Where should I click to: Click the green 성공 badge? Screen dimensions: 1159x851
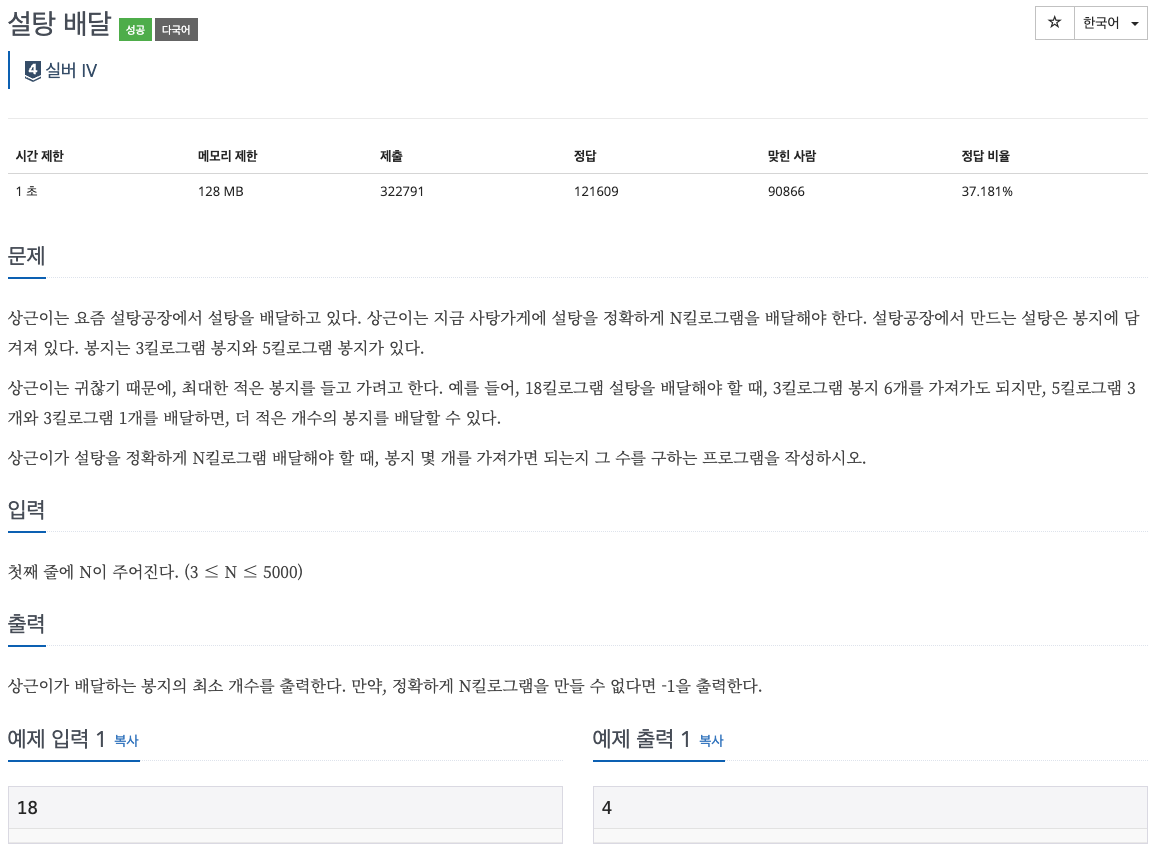click(135, 29)
